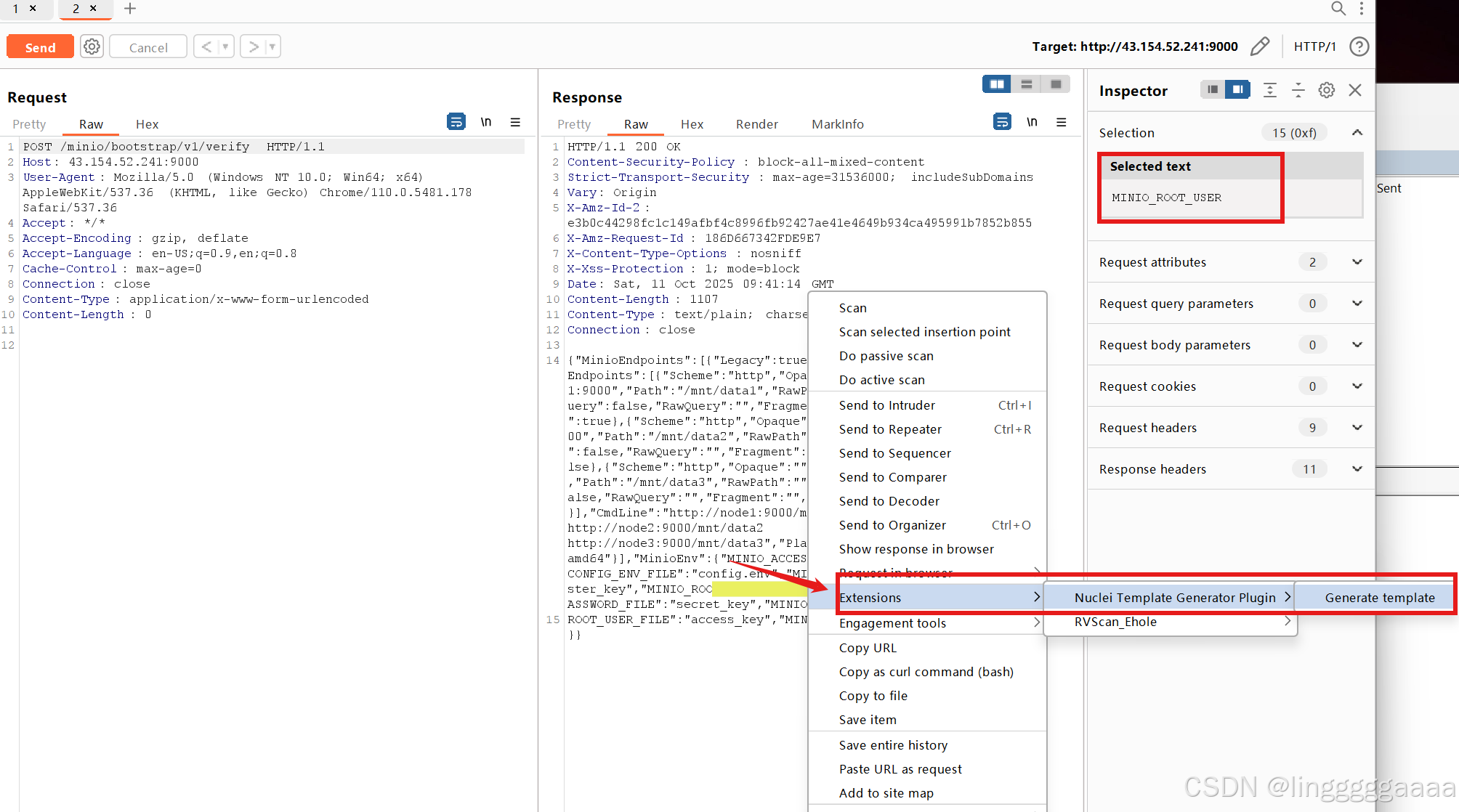
Task: Switch response to top-bottom layout
Action: (x=1027, y=84)
